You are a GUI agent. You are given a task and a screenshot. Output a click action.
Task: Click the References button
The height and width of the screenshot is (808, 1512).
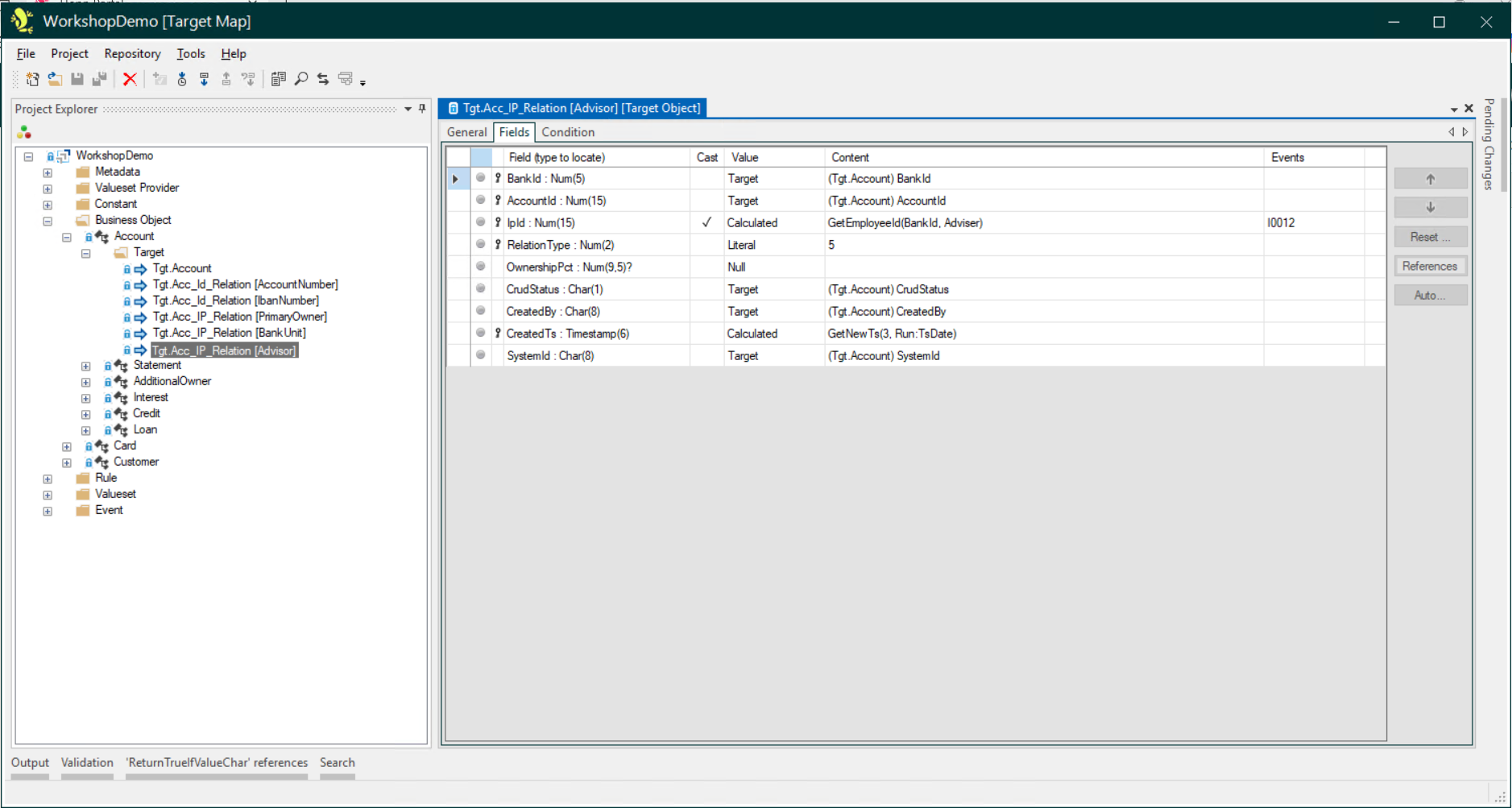click(x=1430, y=267)
